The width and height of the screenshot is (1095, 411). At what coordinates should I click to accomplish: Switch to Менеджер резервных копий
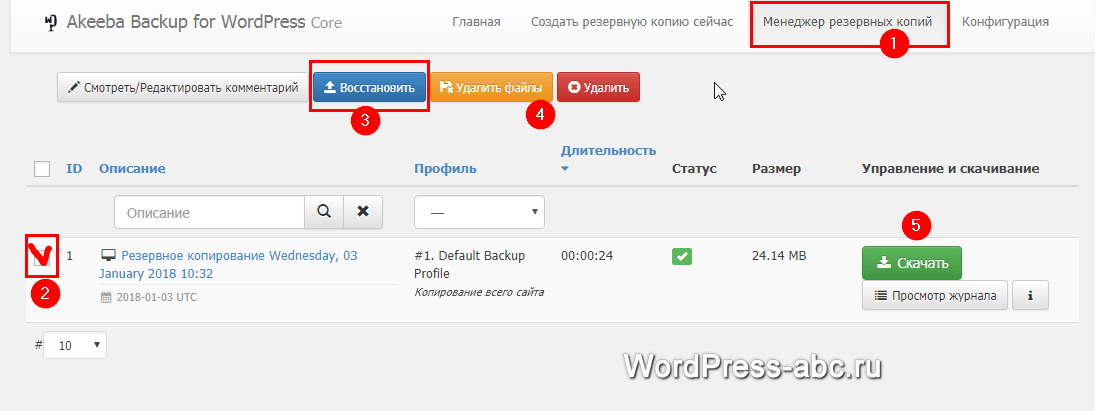[847, 22]
